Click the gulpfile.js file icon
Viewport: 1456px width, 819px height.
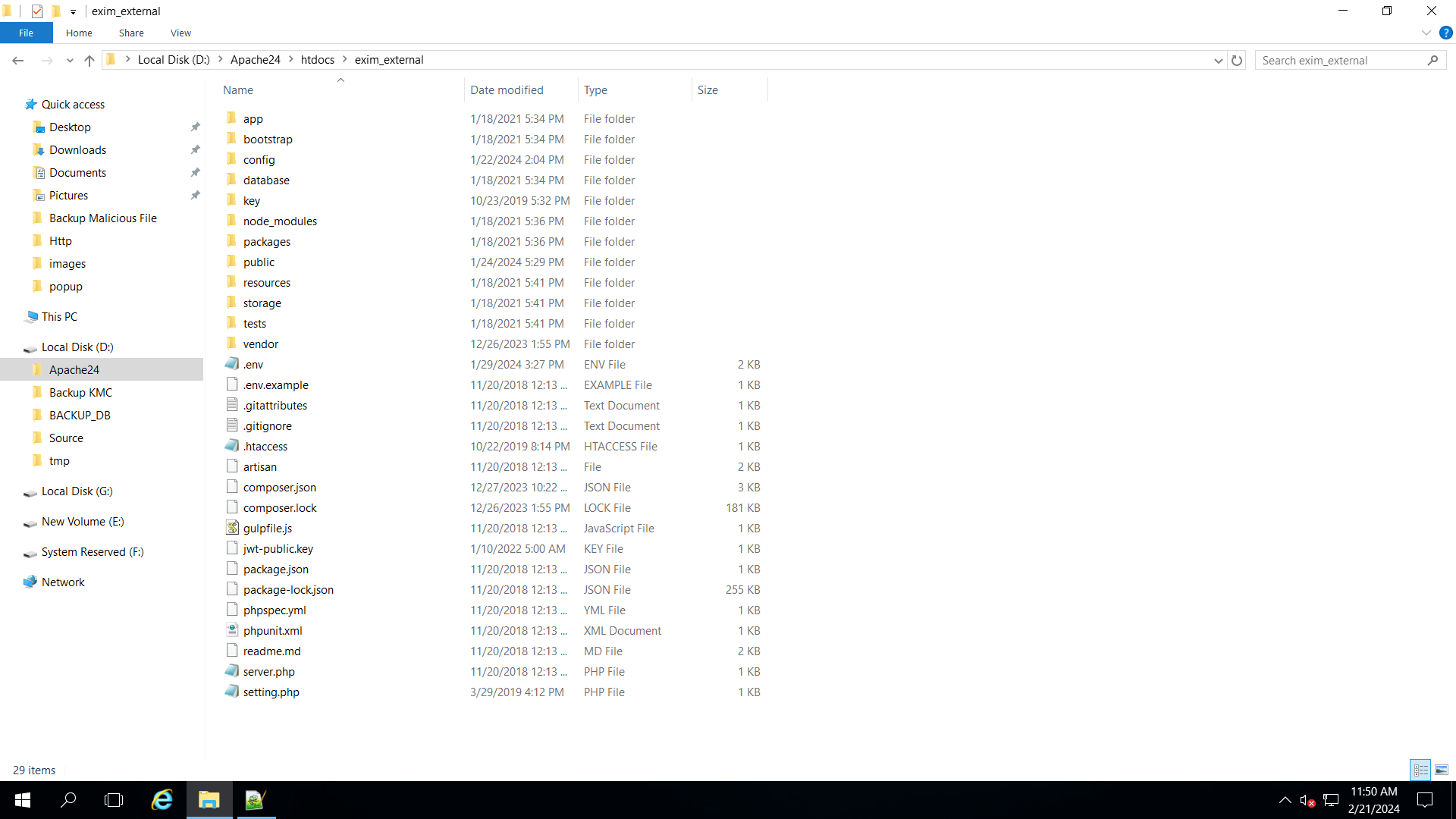tap(232, 528)
